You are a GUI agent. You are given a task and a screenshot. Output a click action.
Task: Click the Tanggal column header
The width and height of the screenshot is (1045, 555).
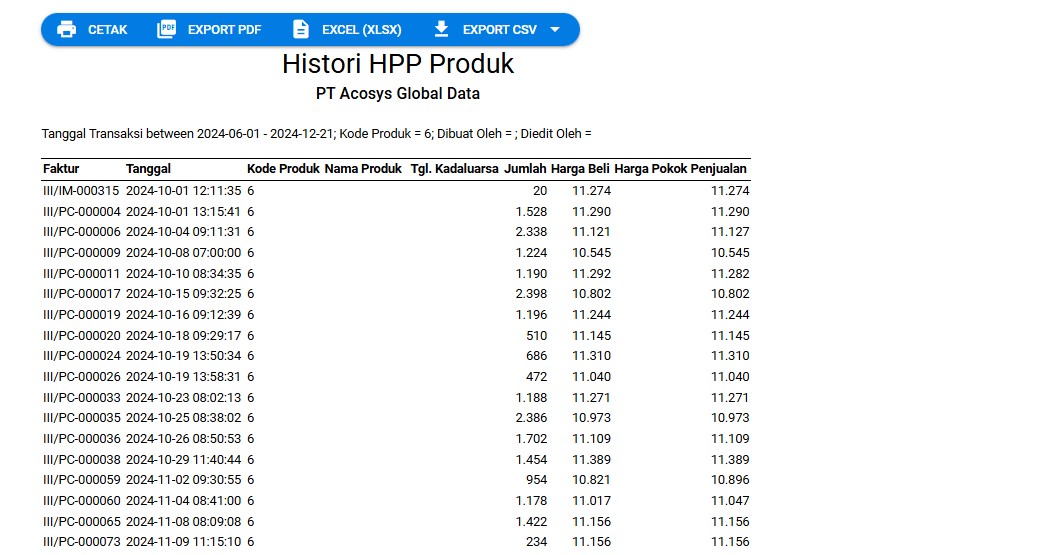(148, 169)
